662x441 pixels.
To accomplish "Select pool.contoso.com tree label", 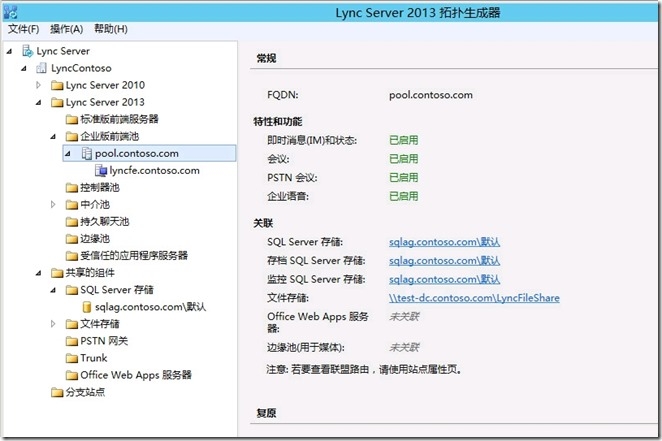I will tap(137, 153).
